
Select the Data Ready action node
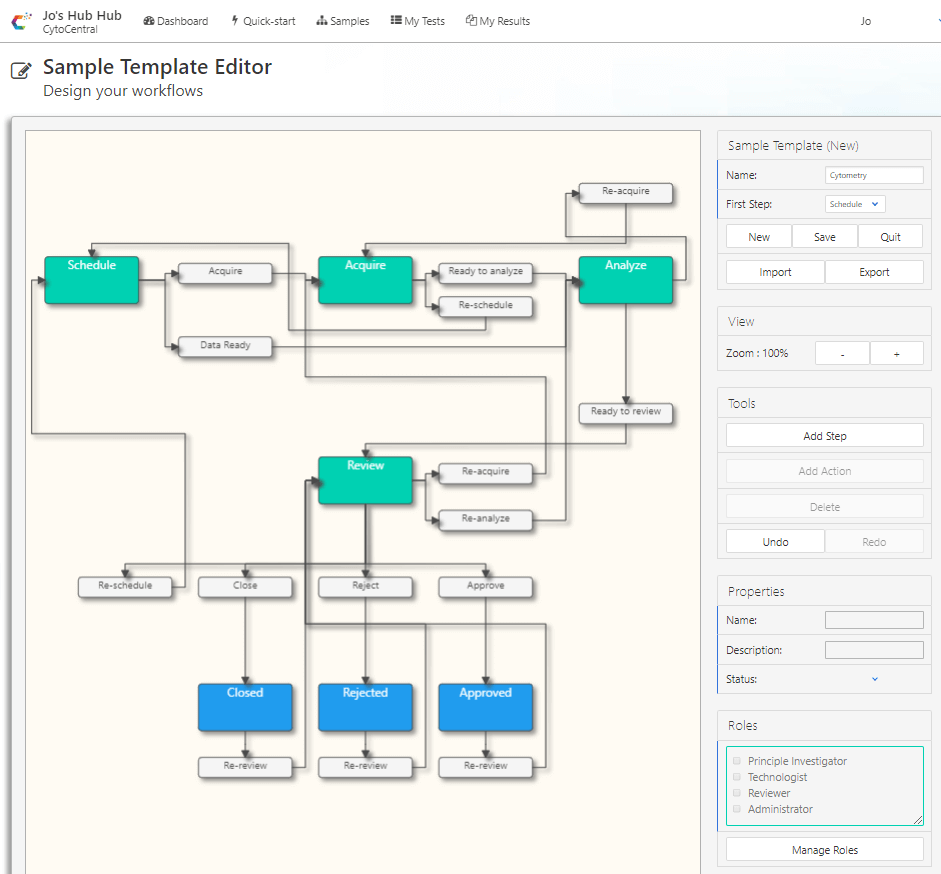[x=225, y=347]
